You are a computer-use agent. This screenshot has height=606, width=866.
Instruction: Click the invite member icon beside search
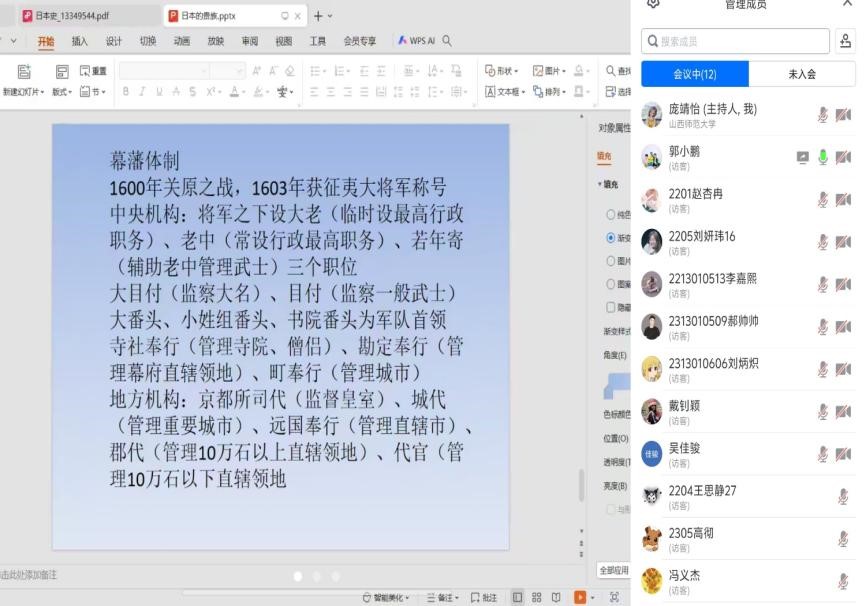tap(845, 41)
